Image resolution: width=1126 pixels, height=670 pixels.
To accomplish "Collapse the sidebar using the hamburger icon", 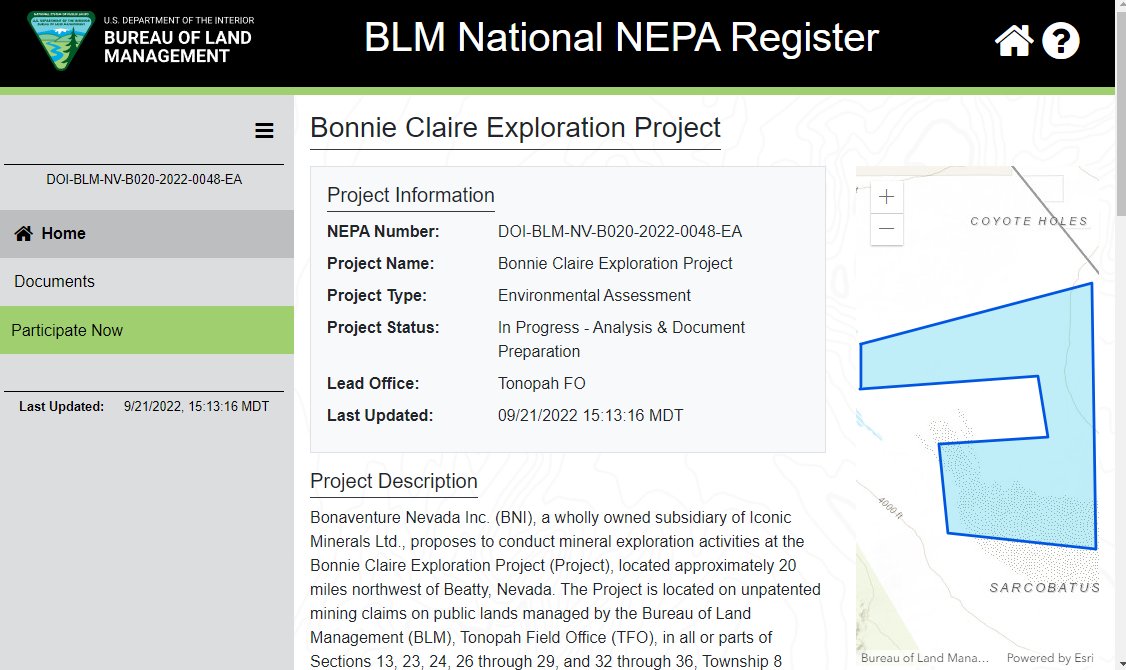I will click(264, 130).
